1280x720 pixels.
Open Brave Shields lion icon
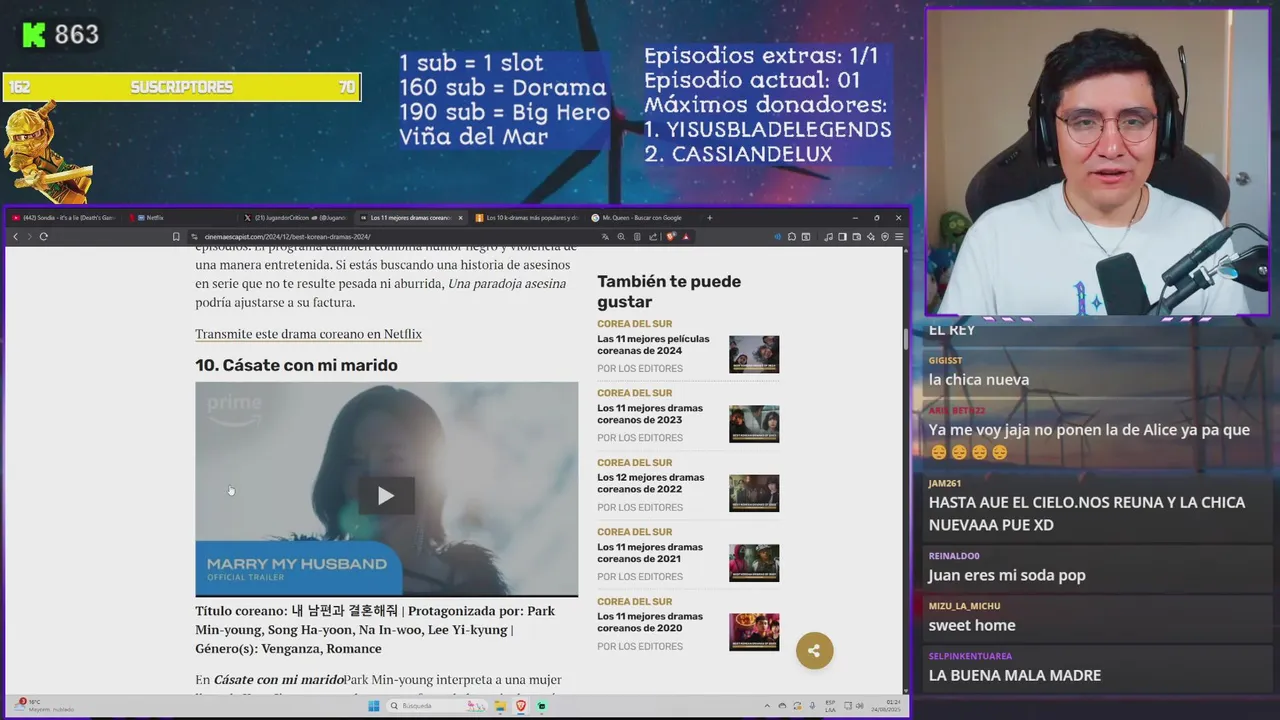coord(670,237)
